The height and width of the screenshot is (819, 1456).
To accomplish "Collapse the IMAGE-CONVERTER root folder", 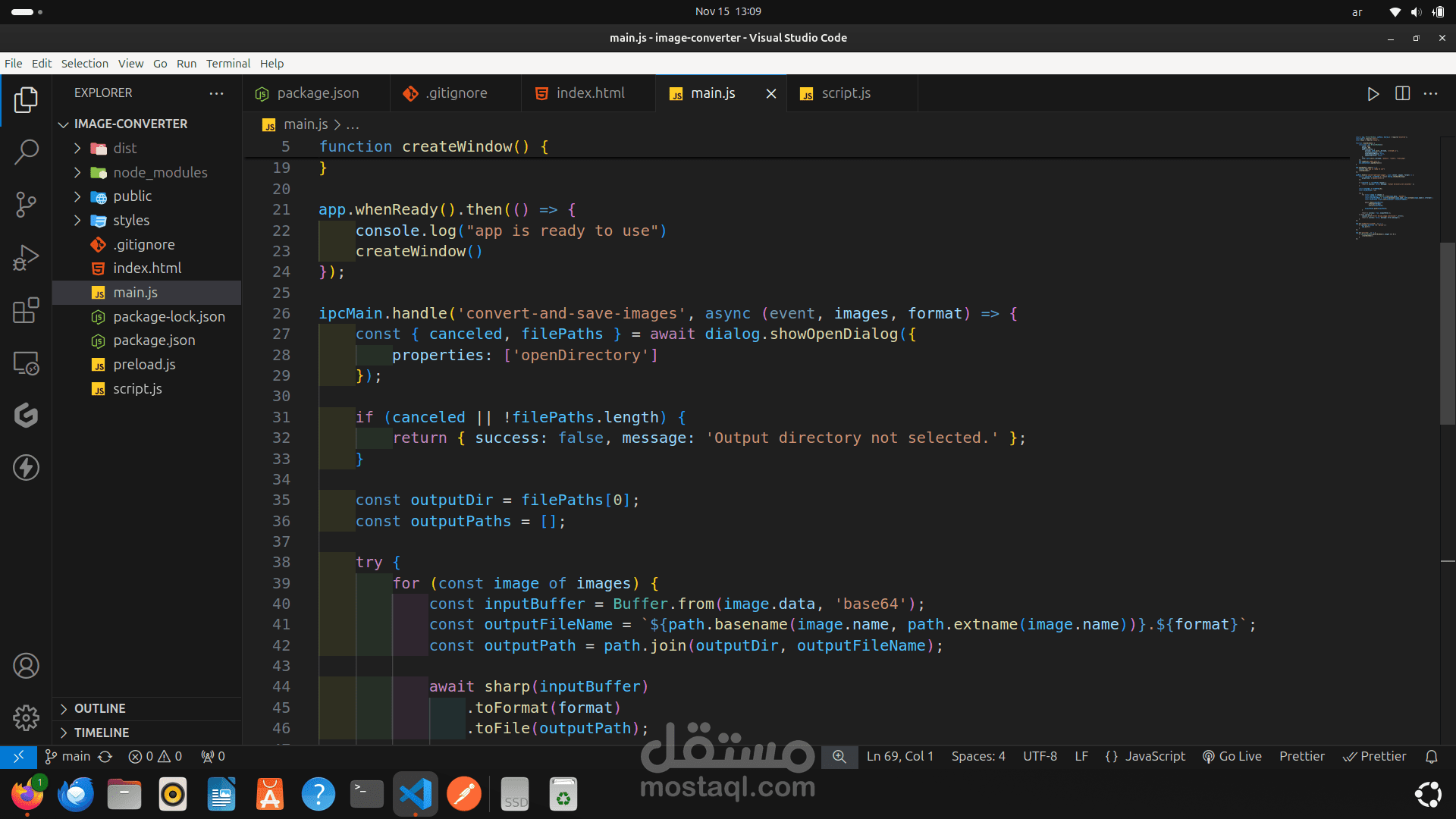I will (x=130, y=124).
